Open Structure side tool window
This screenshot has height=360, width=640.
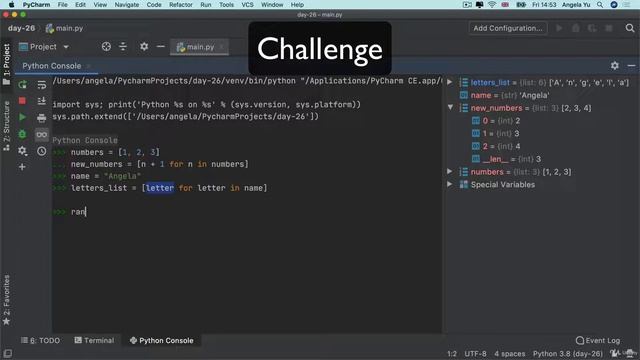[x=6, y=126]
